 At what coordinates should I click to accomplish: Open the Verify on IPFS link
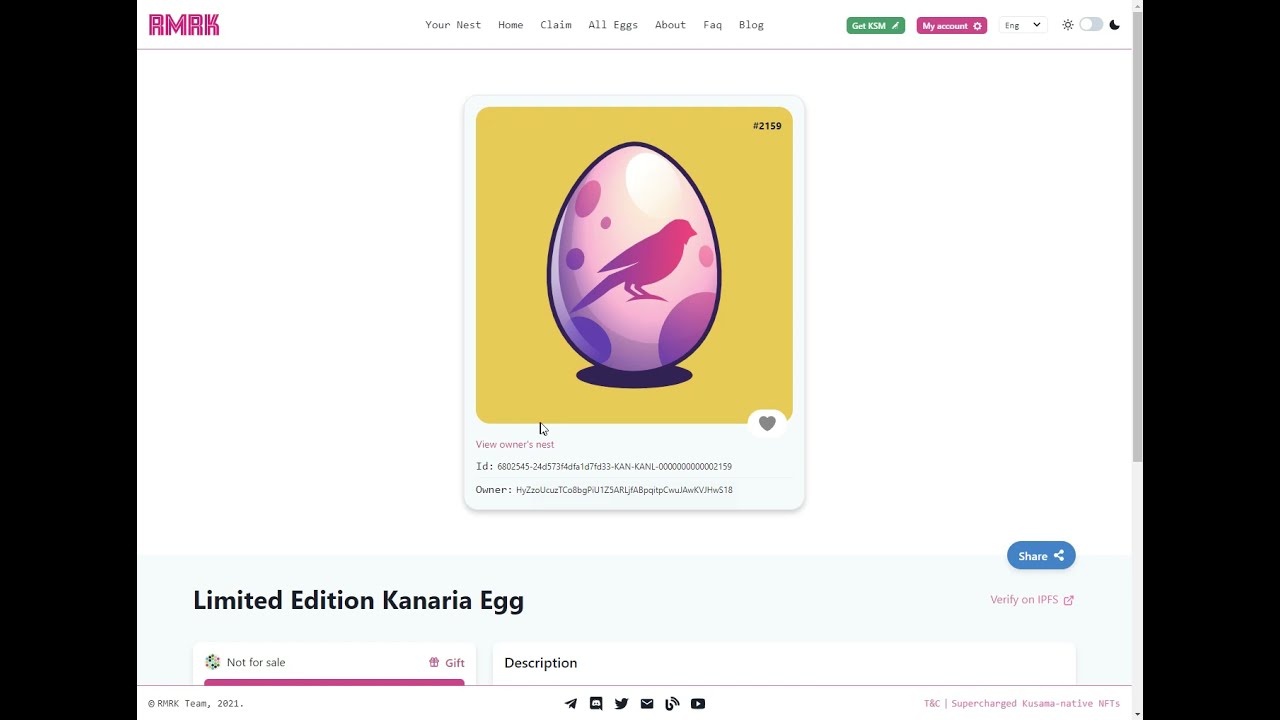click(1031, 600)
